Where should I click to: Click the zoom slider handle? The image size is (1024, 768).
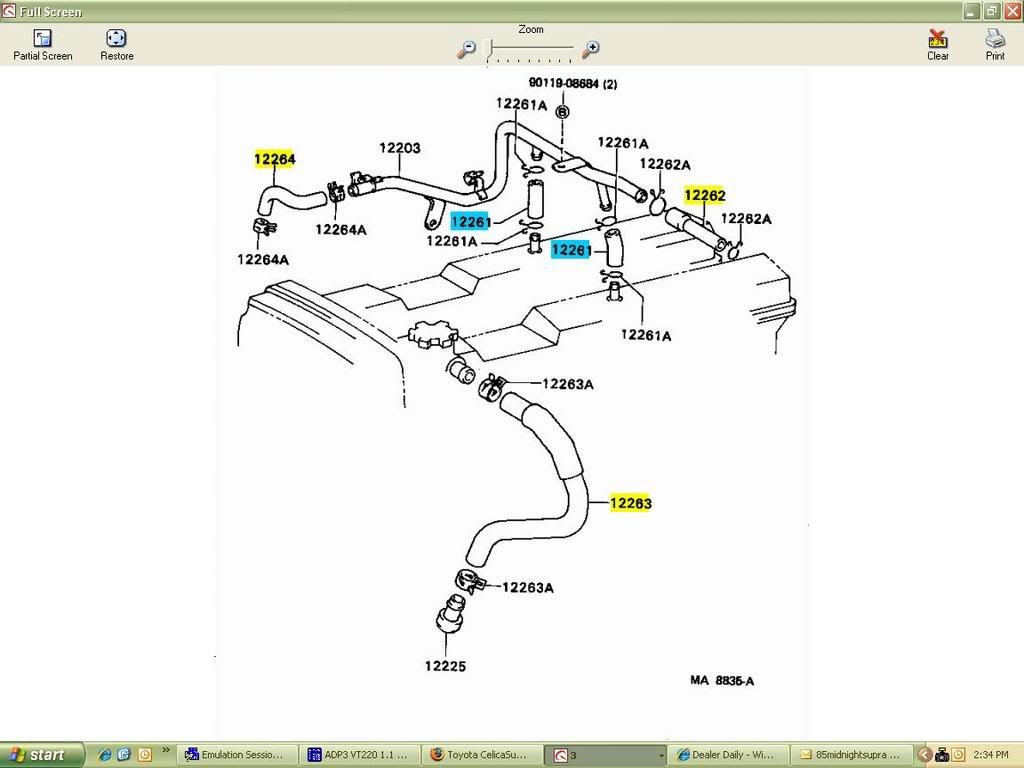click(x=490, y=48)
